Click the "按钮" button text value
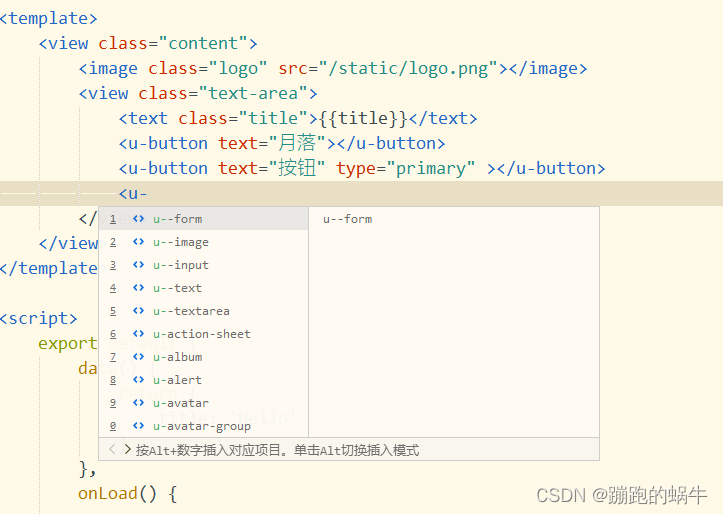This screenshot has height=514, width=723. [x=297, y=168]
